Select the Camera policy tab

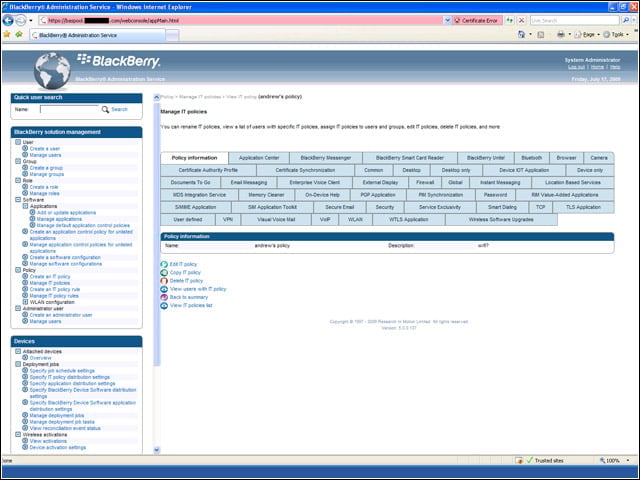599,158
